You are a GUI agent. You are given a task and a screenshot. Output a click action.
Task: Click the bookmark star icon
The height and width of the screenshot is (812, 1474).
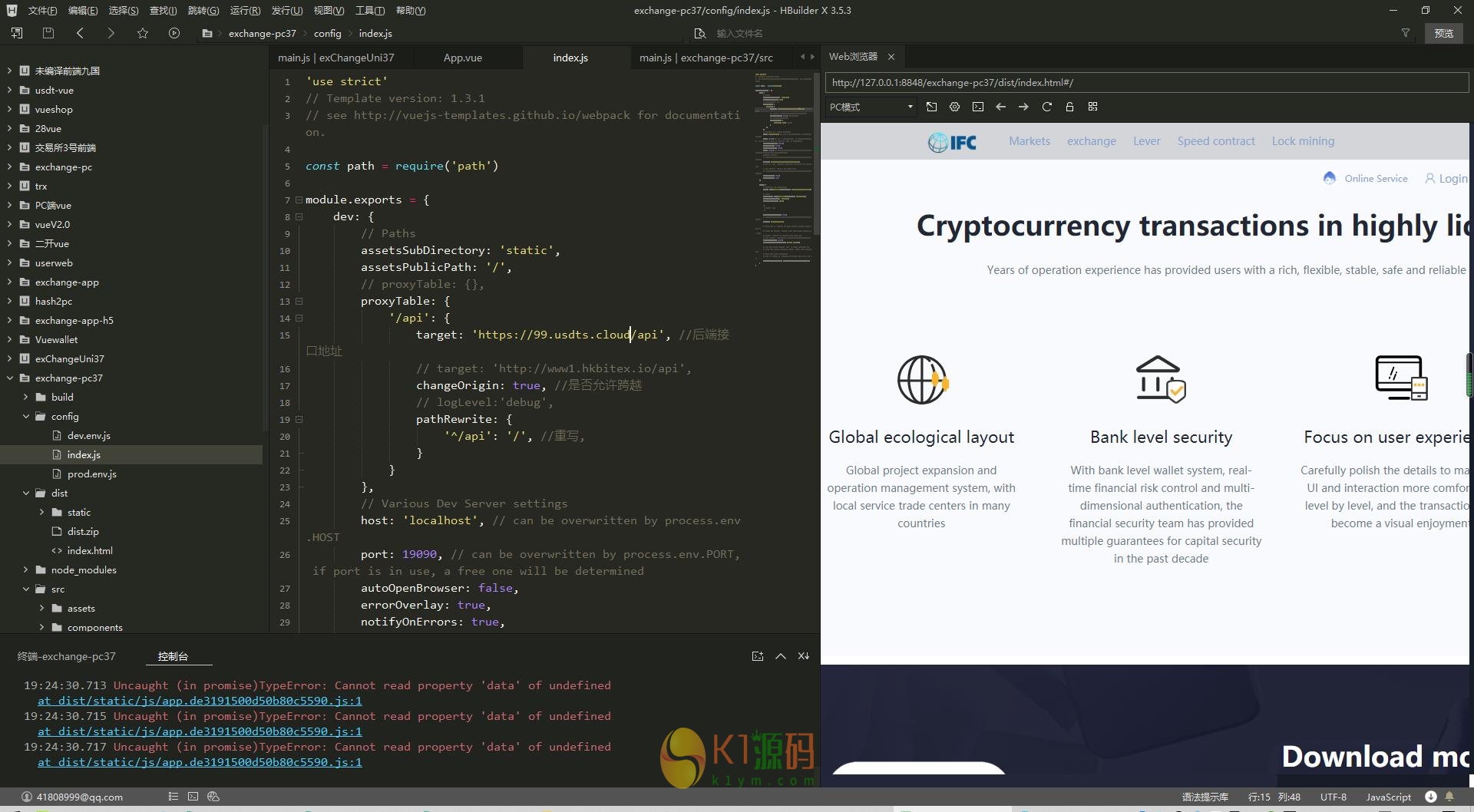(x=143, y=33)
